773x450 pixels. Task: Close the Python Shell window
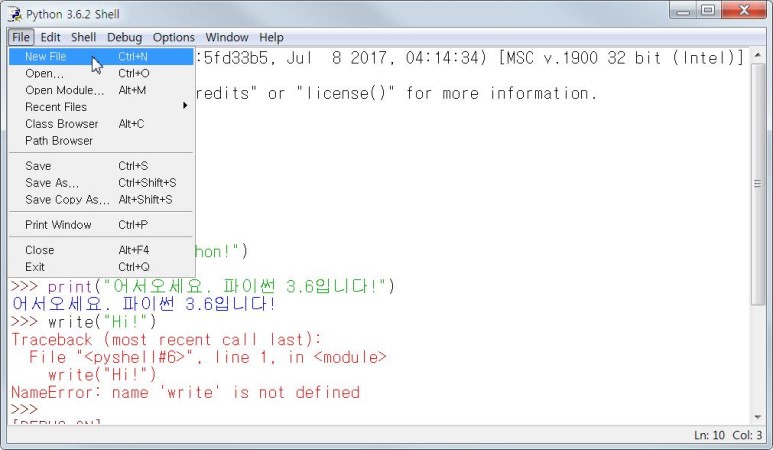(743, 10)
